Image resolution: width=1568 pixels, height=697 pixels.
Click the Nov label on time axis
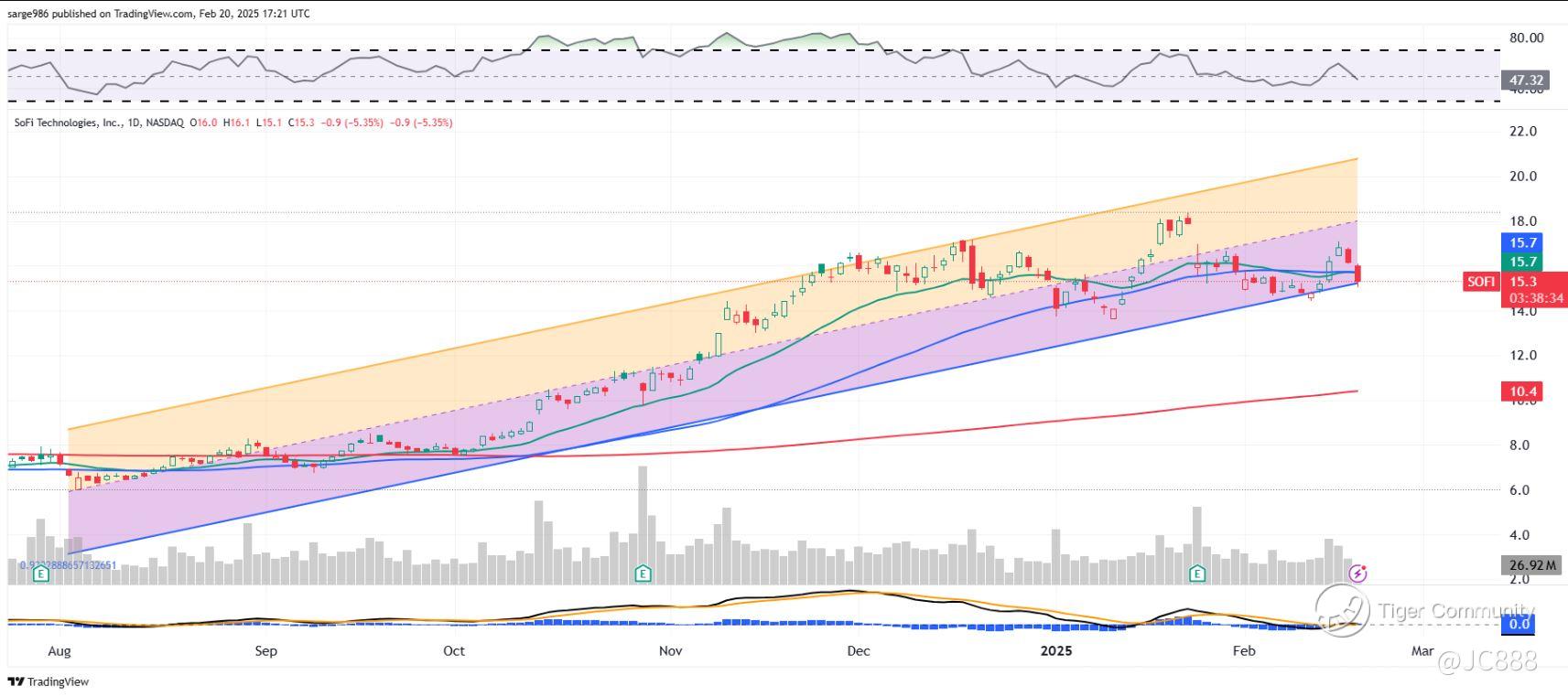[x=670, y=651]
